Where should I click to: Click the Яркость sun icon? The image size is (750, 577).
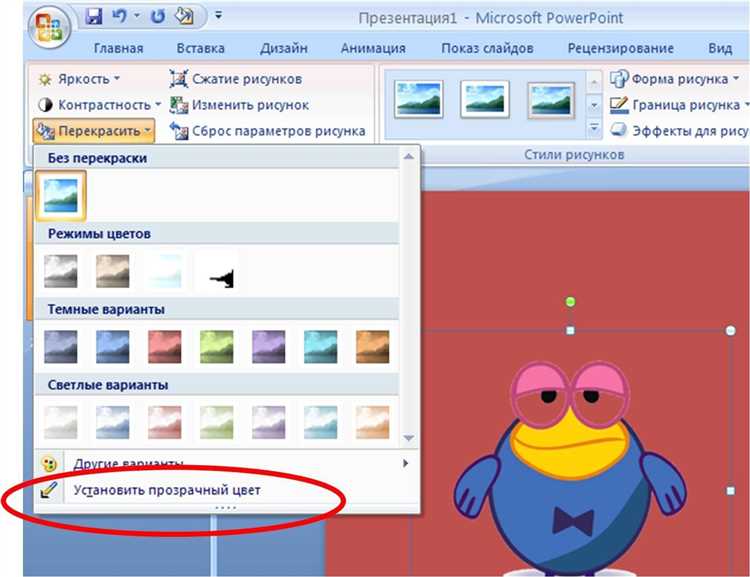pyautogui.click(x=45, y=79)
